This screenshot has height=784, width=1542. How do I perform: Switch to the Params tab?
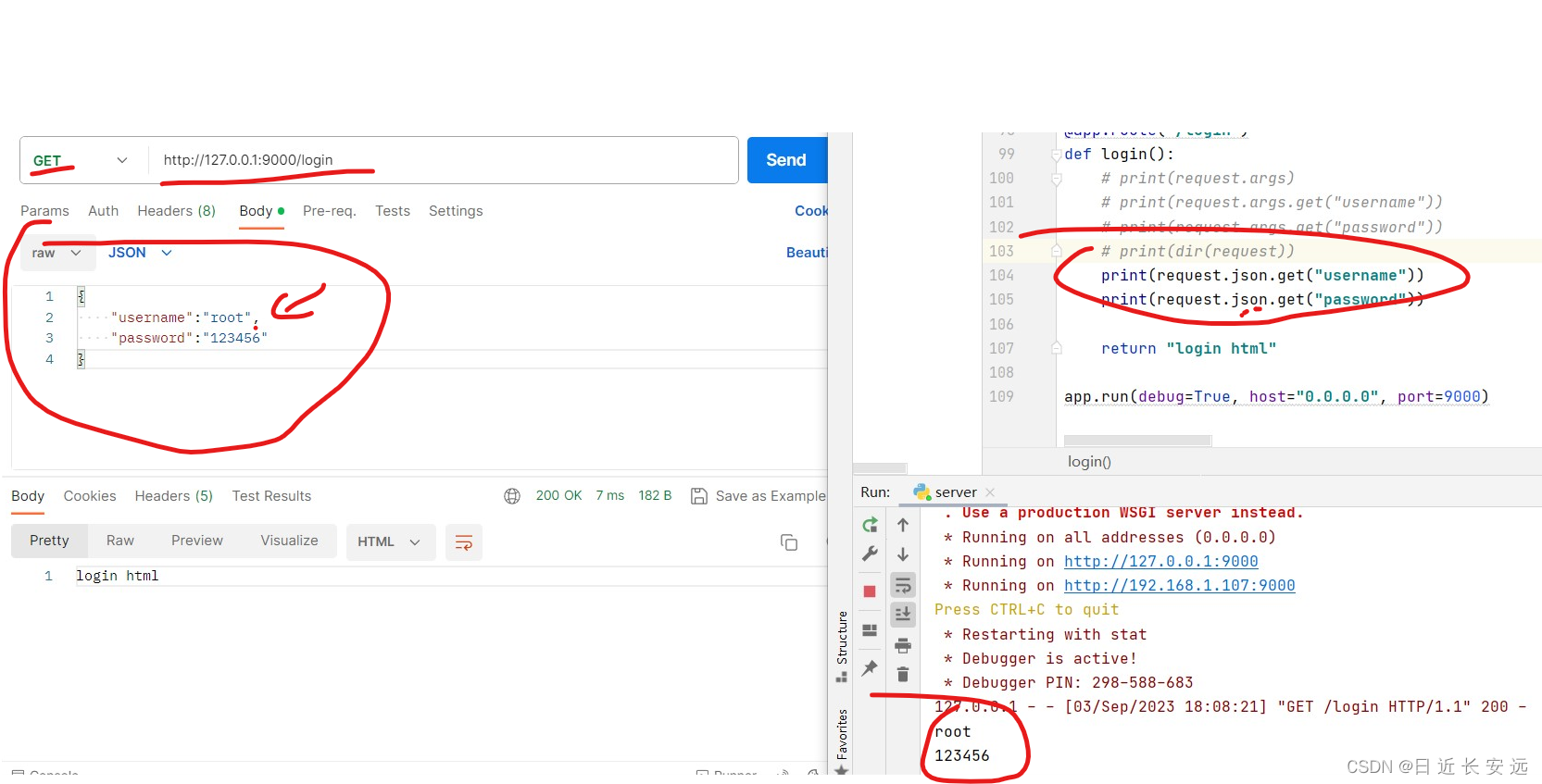(44, 211)
